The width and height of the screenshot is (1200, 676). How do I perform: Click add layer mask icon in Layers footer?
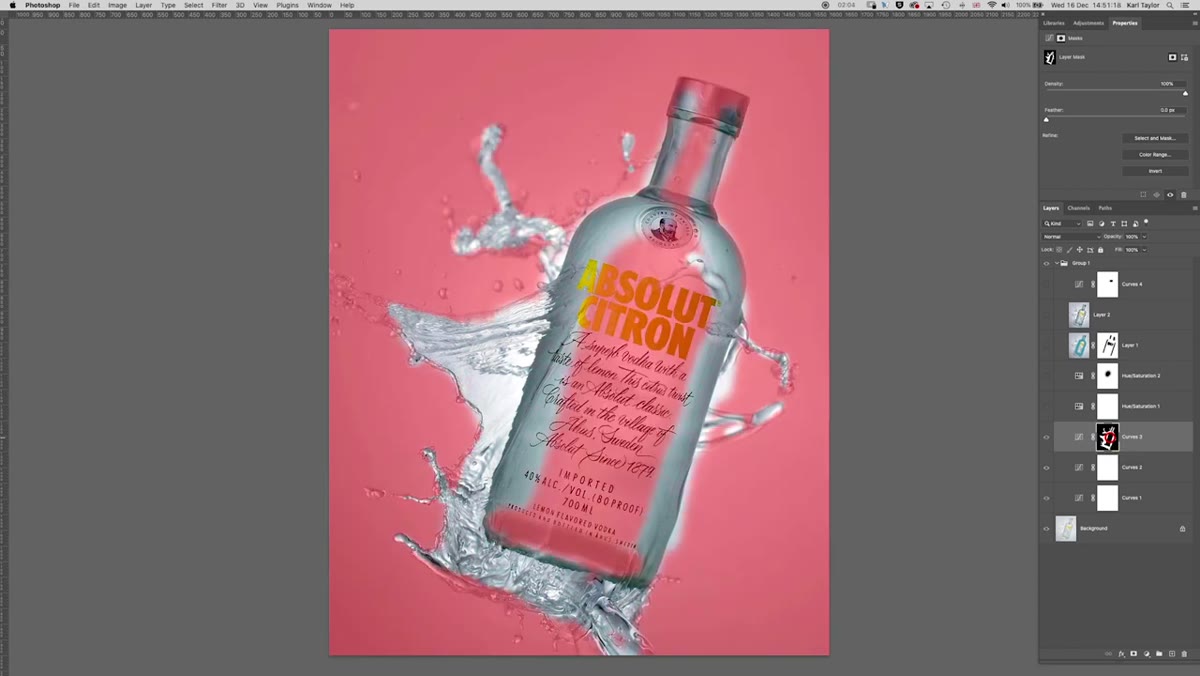1134,654
